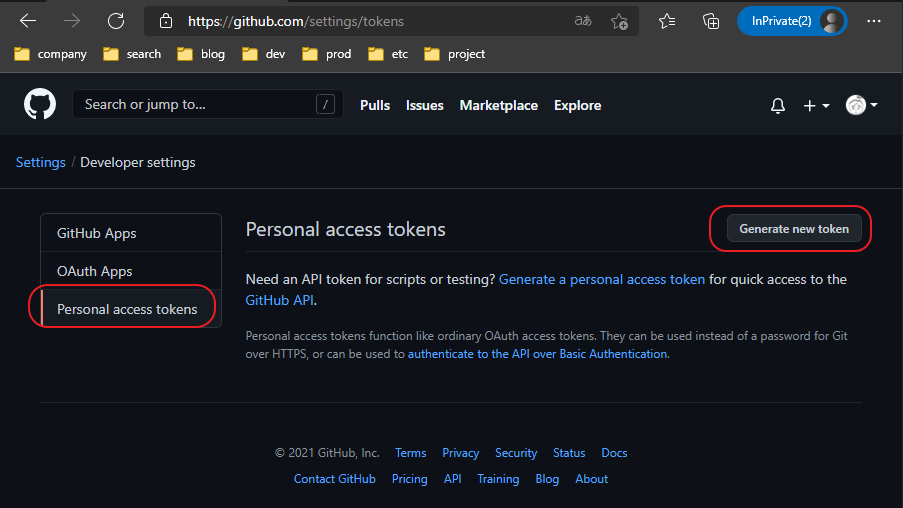
Task: Open Terms footer link
Action: [x=411, y=453]
